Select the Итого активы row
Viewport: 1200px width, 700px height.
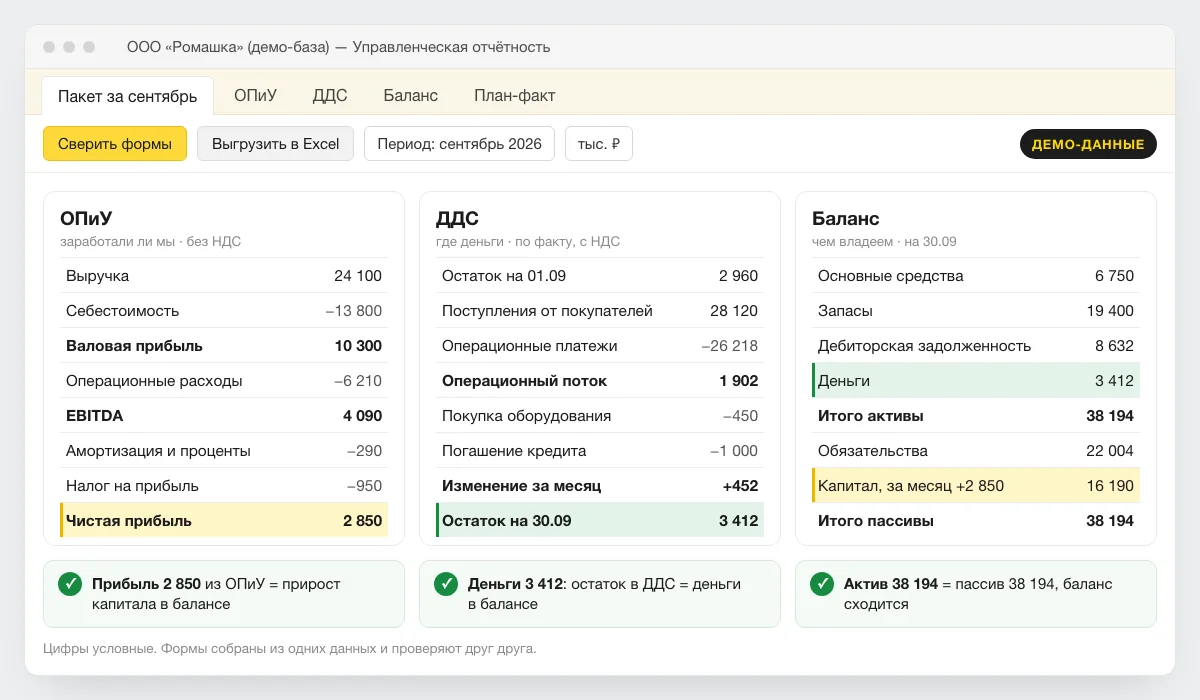pyautogui.click(x=976, y=416)
